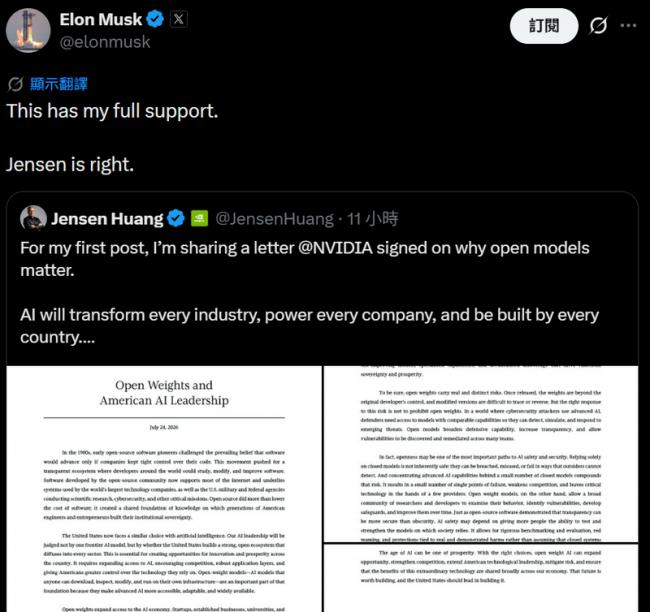
Task: Open Jensen Huang's profile avatar
Action: pos(33,218)
